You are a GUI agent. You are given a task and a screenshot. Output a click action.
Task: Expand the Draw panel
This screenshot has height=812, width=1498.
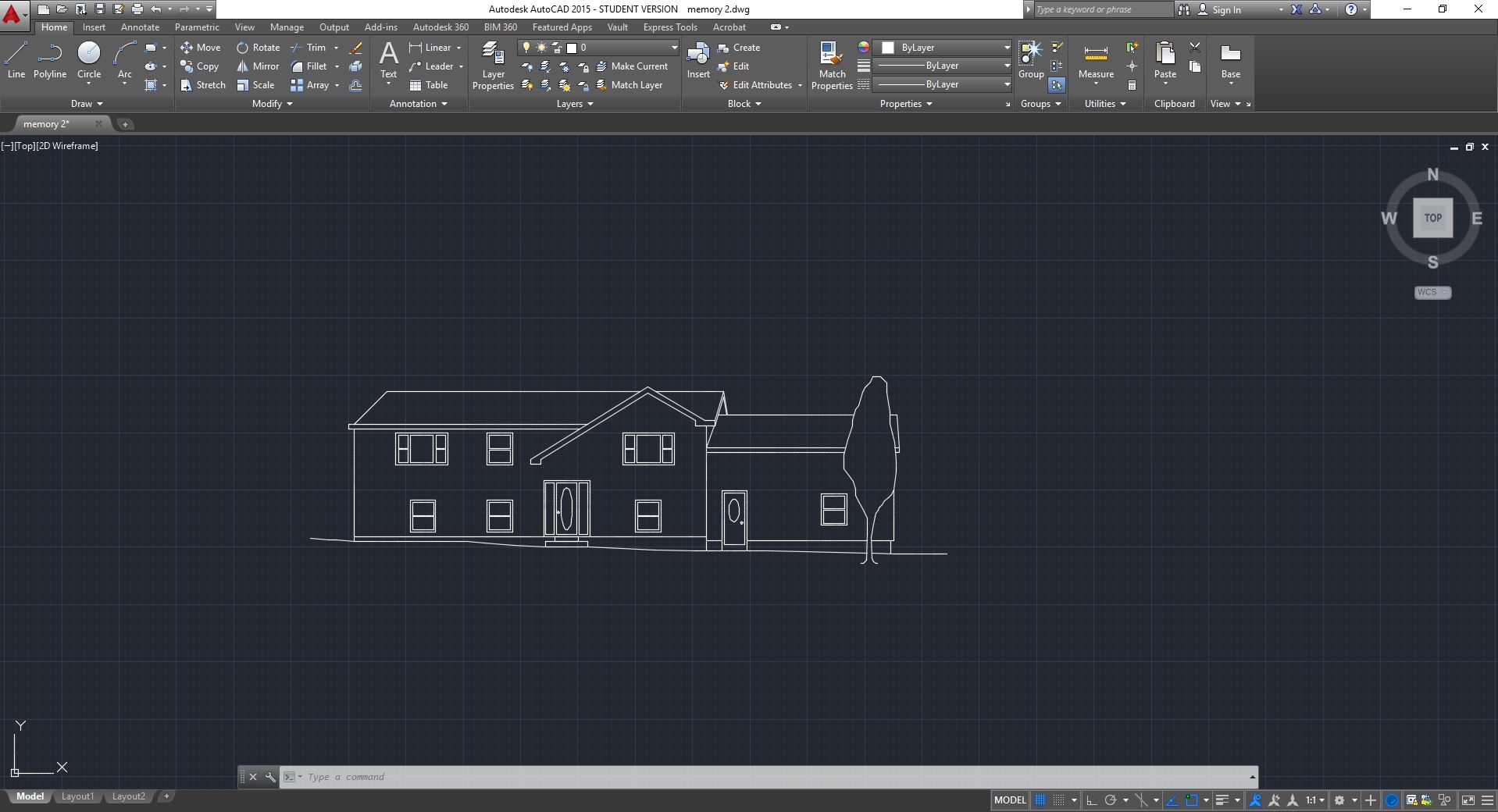click(x=87, y=104)
